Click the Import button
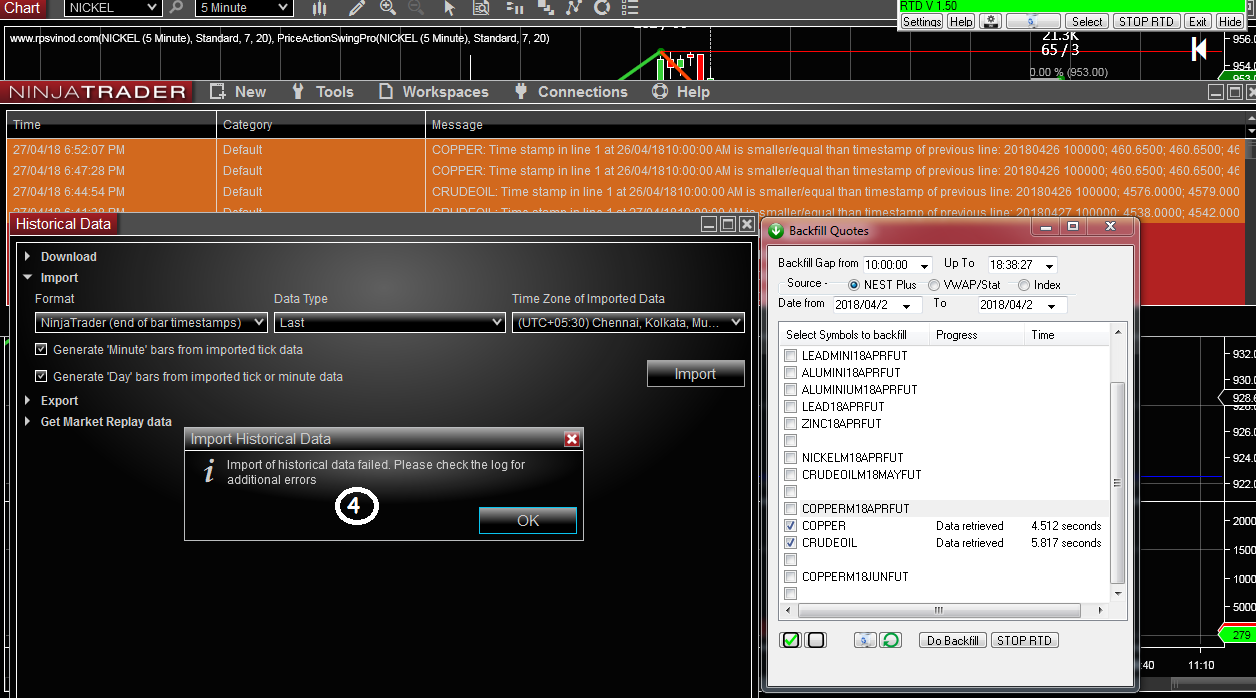The height and width of the screenshot is (698, 1256). (x=695, y=374)
